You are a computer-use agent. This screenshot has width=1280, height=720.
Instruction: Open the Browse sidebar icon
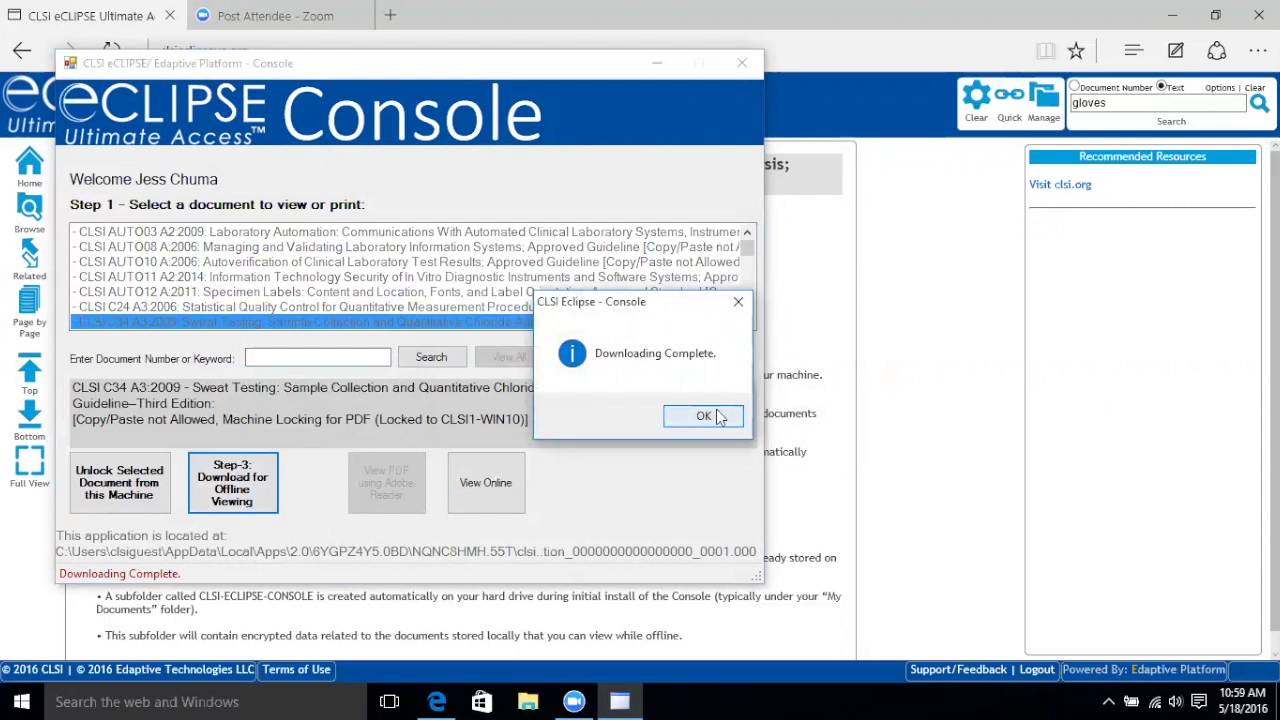point(29,213)
